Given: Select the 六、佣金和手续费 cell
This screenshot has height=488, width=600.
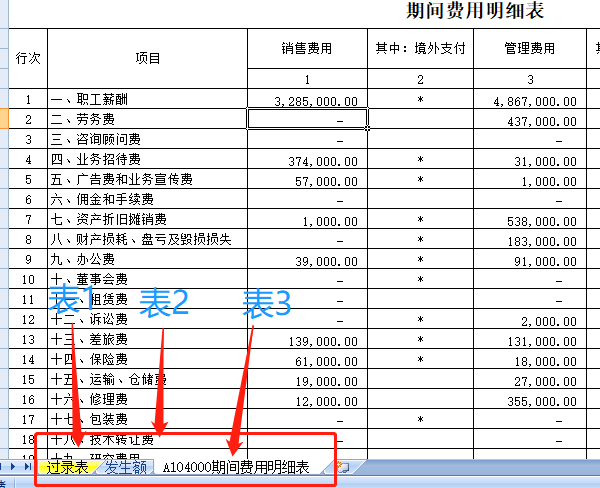Looking at the screenshot, I should [x=147, y=199].
